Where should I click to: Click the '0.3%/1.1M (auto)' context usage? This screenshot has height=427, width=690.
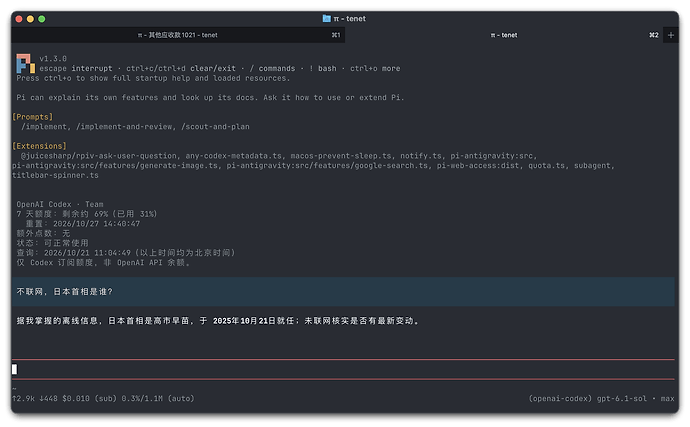(158, 398)
